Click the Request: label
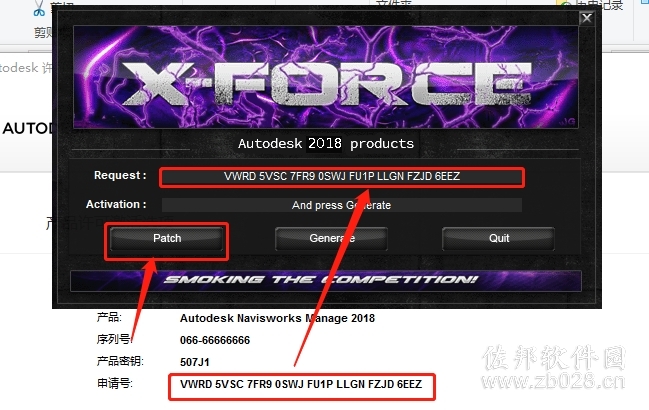This screenshot has width=649, height=410. [x=120, y=175]
